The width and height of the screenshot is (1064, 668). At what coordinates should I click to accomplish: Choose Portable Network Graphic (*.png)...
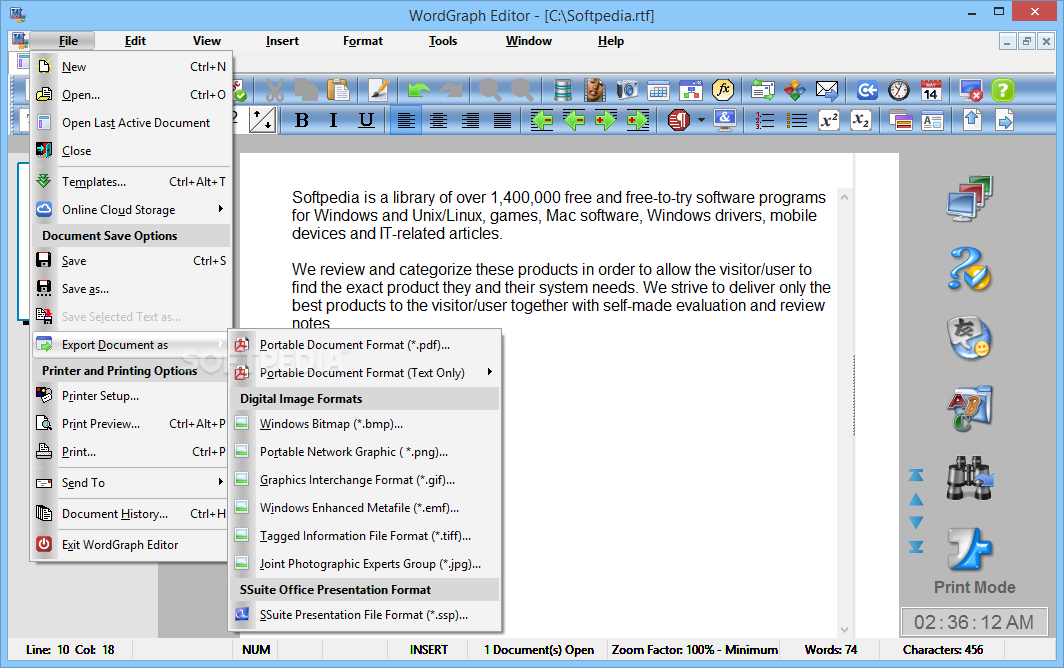(365, 451)
